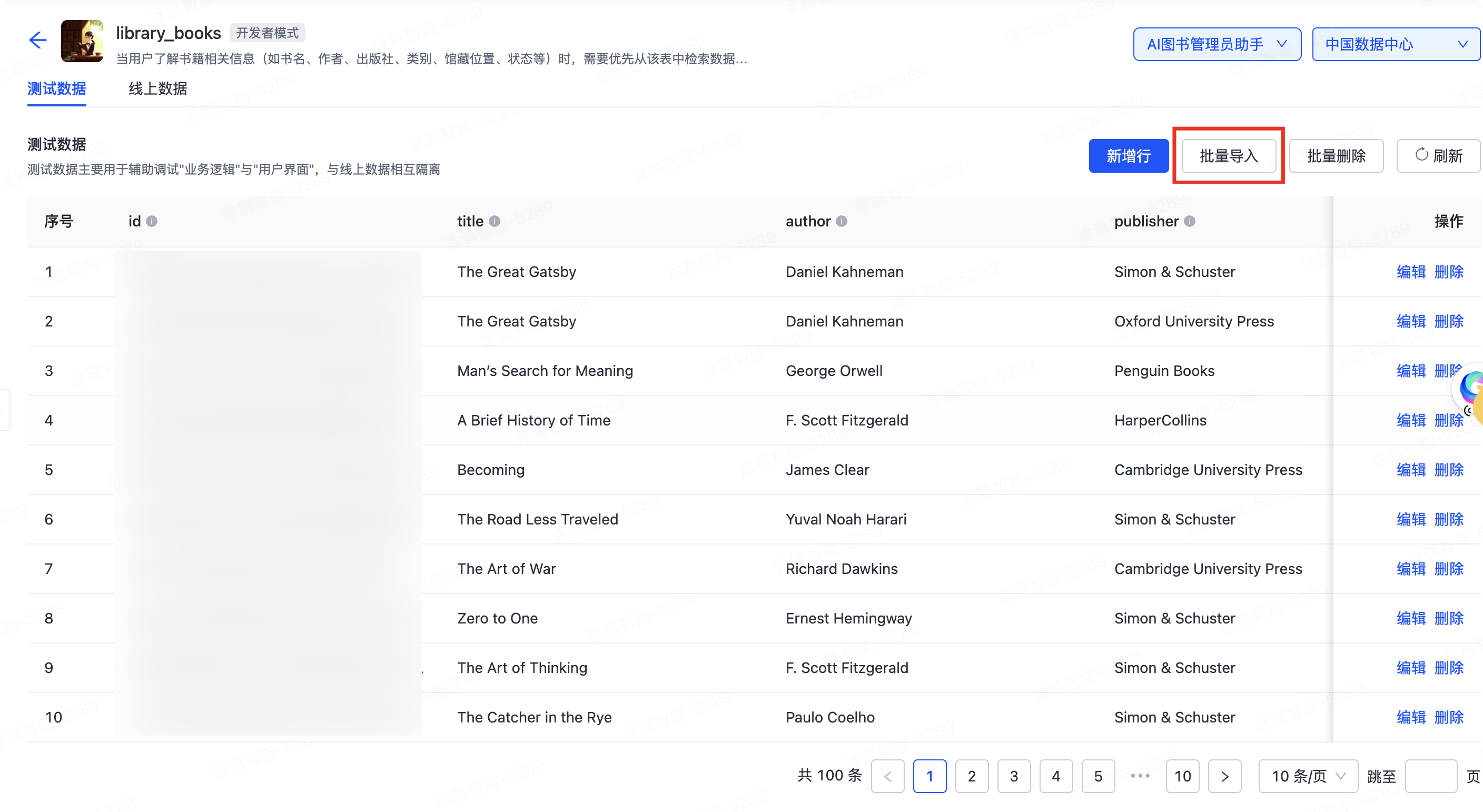1483x812 pixels.
Task: Click the 批量导入 button
Action: point(1229,156)
